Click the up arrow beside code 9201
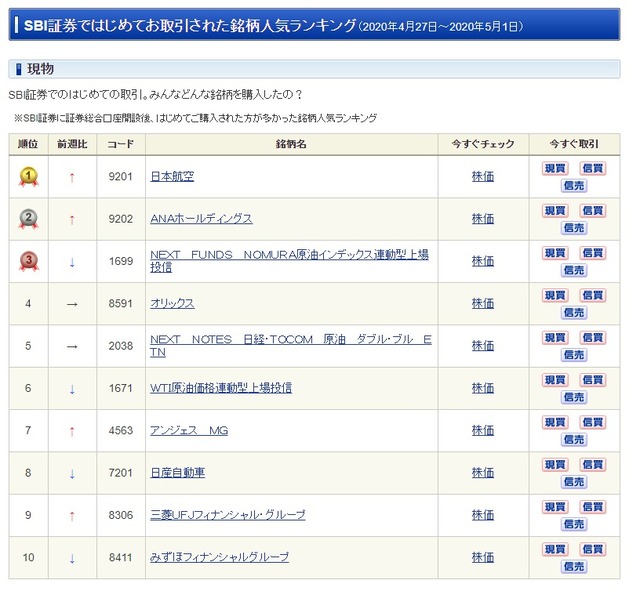Screen dimensions: 640x591 73,180
